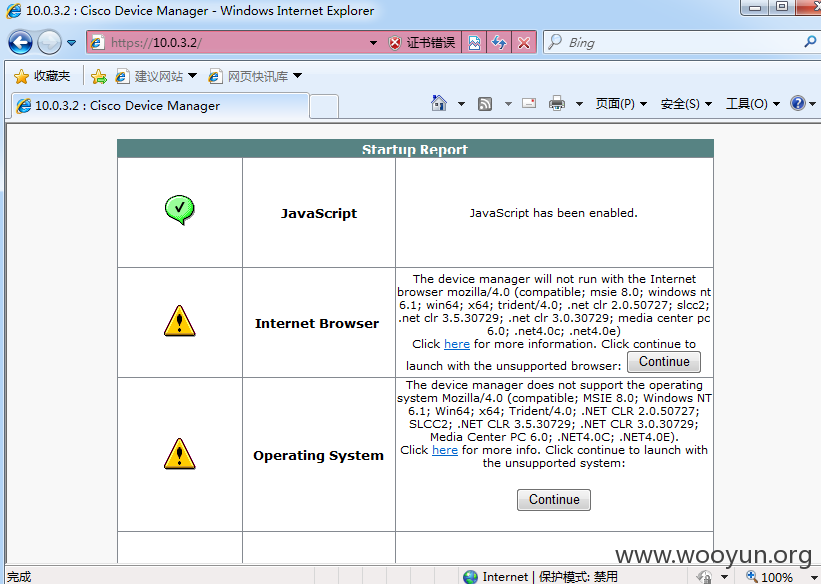Toggle the Compatibility View broken-page icon
The image size is (821, 584).
pos(474,42)
